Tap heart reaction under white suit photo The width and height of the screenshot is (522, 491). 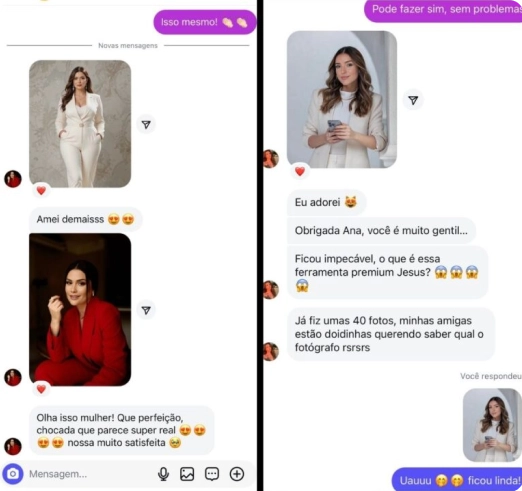41,191
